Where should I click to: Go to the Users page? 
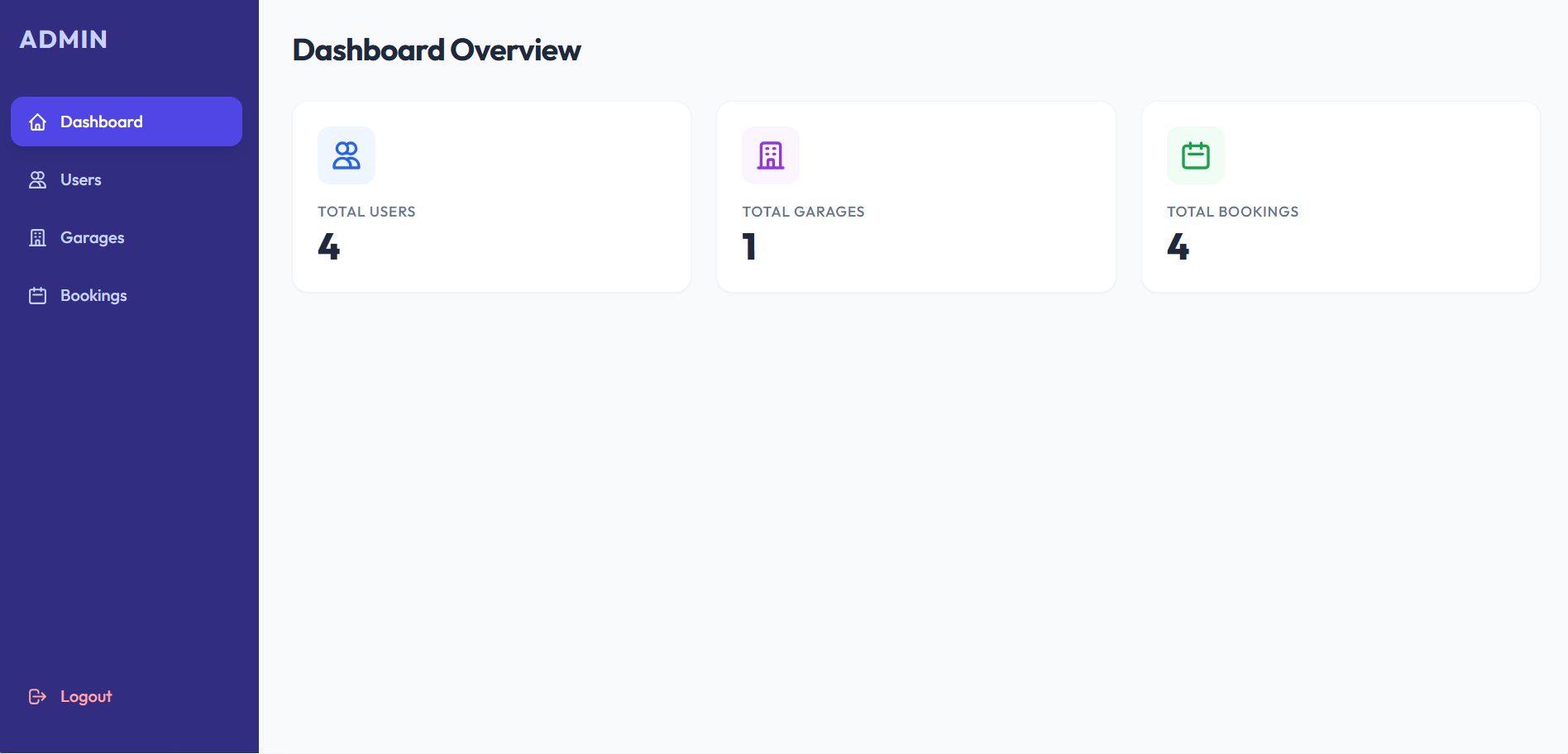[x=127, y=179]
